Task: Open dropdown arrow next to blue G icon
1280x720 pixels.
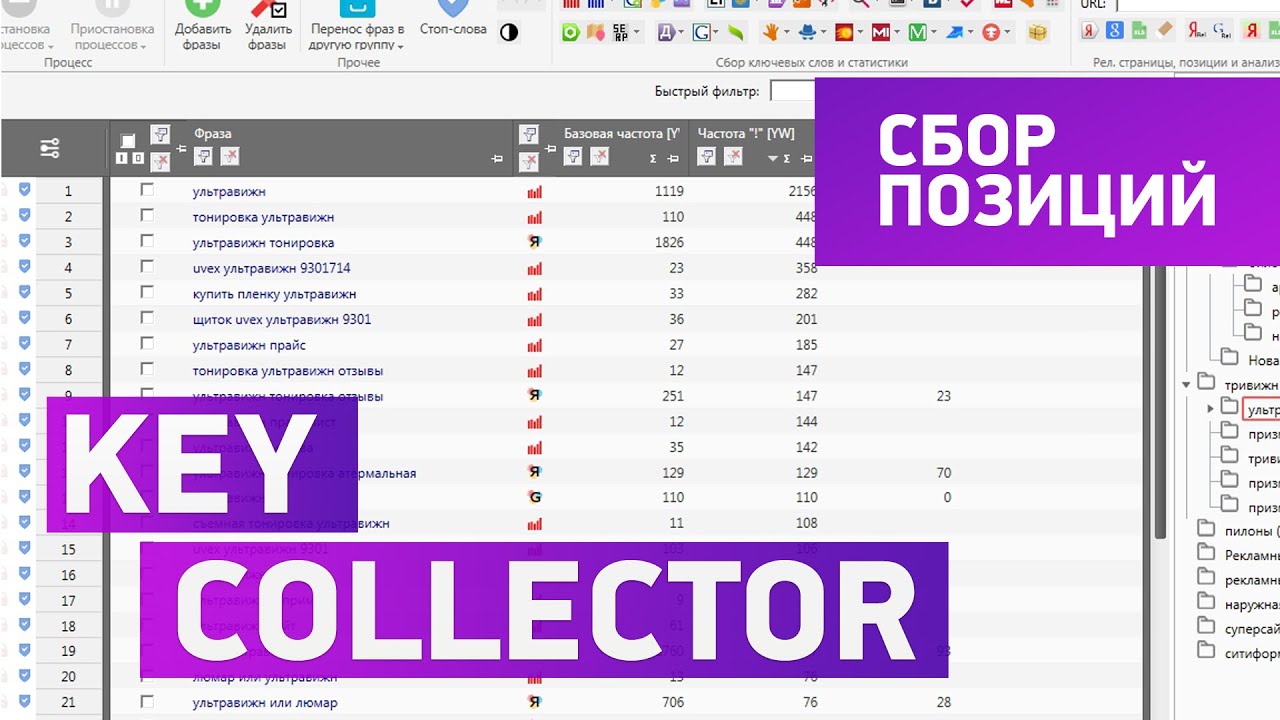Action: pyautogui.click(x=716, y=33)
